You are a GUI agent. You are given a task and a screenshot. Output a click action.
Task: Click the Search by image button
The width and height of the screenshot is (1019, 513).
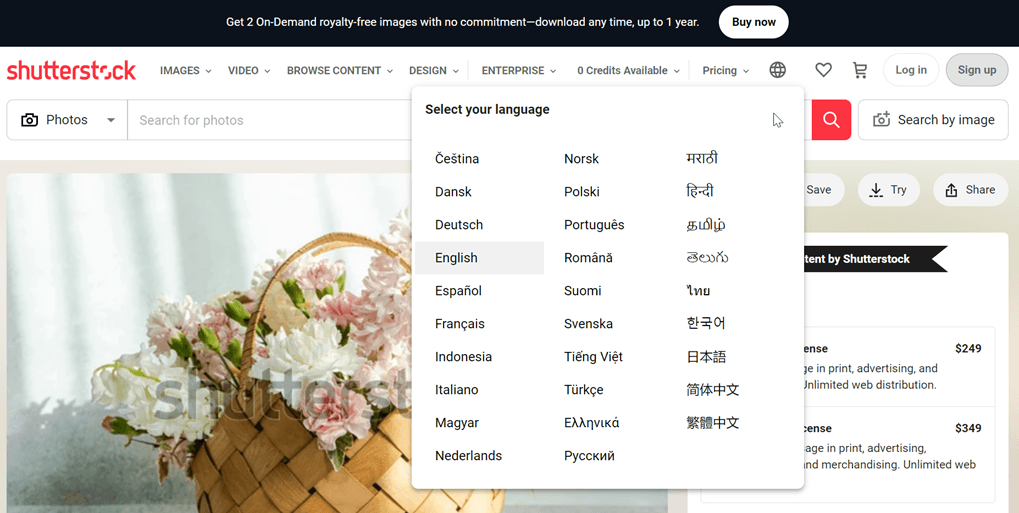pyautogui.click(x=933, y=120)
